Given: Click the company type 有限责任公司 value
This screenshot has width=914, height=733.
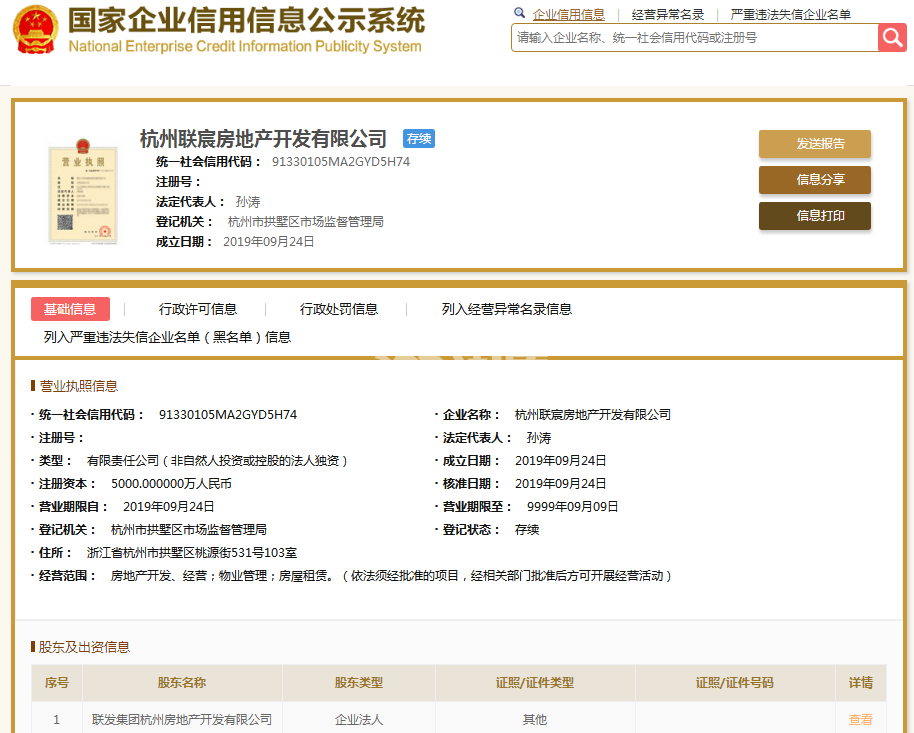Looking at the screenshot, I should click(x=217, y=461).
